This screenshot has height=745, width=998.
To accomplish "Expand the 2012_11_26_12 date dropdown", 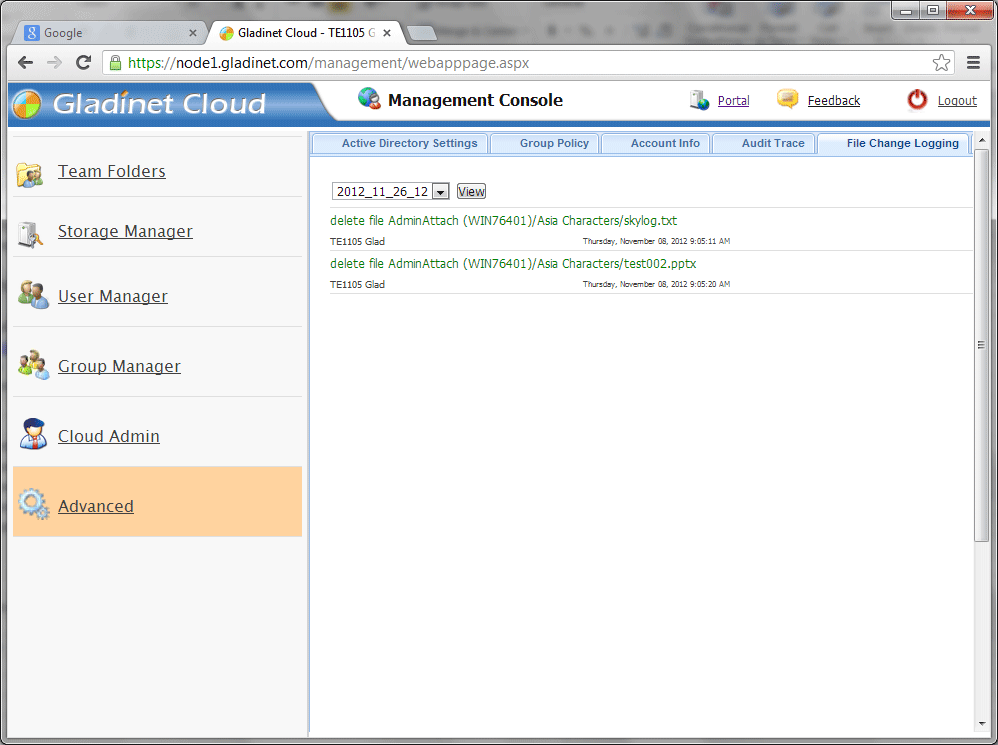I will point(440,192).
